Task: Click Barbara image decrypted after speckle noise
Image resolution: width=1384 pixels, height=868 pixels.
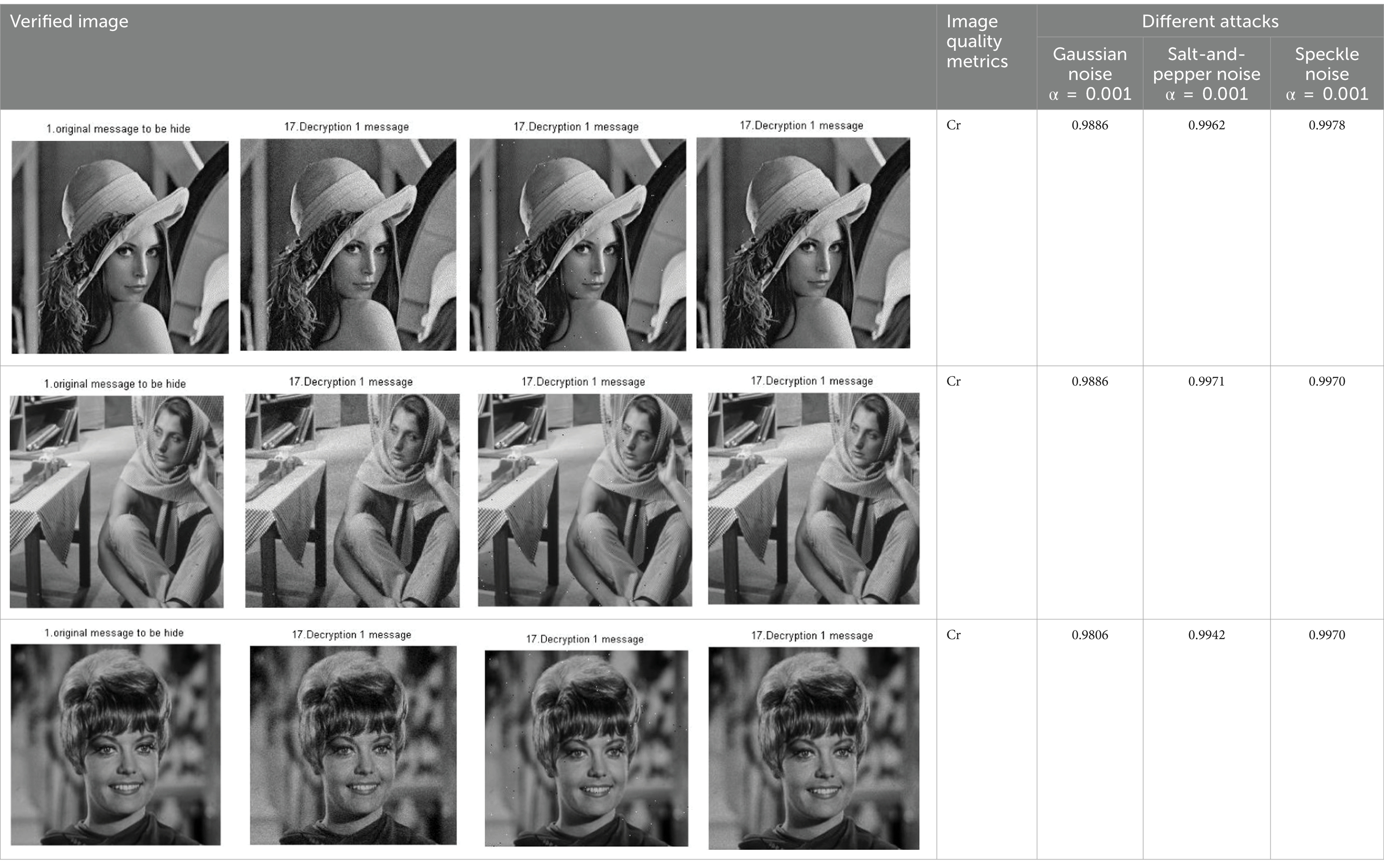Action: click(x=813, y=499)
